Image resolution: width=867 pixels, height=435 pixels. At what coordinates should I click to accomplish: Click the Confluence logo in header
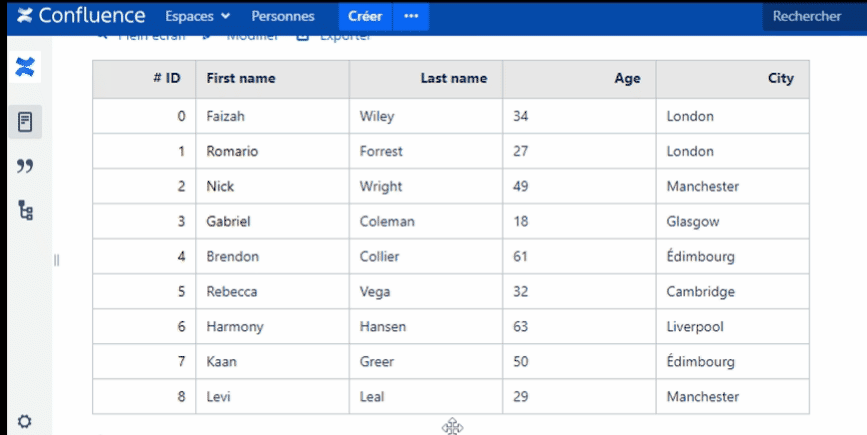click(x=80, y=16)
